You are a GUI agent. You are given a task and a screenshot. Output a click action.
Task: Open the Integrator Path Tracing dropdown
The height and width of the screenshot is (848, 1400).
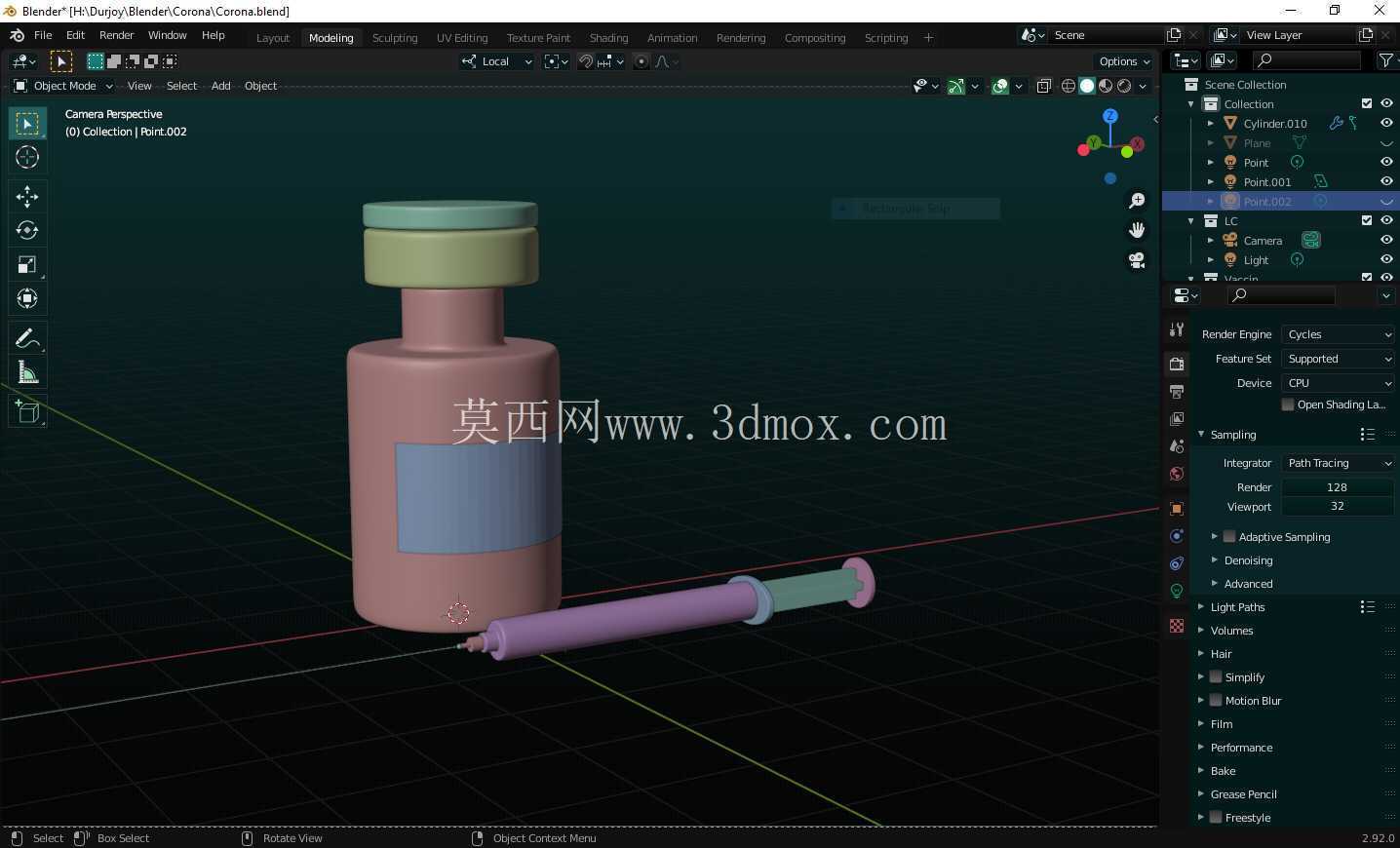1338,463
